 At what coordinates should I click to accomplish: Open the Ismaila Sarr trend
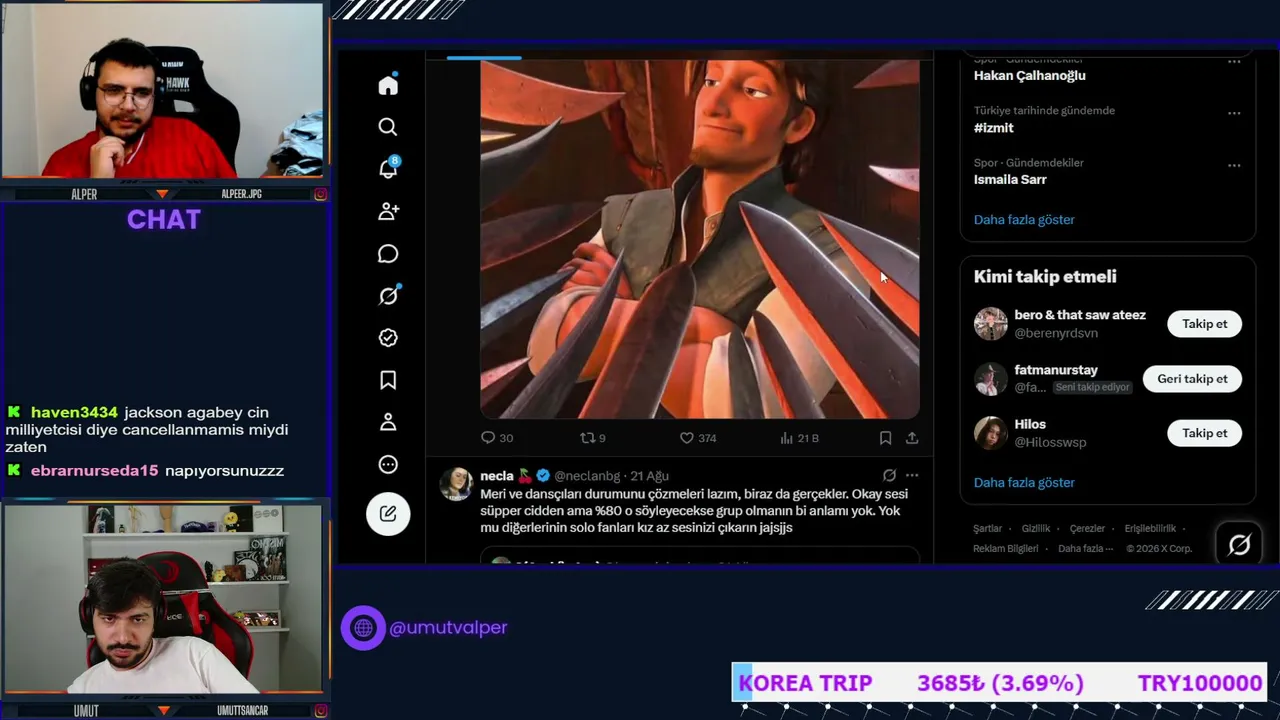[1010, 180]
